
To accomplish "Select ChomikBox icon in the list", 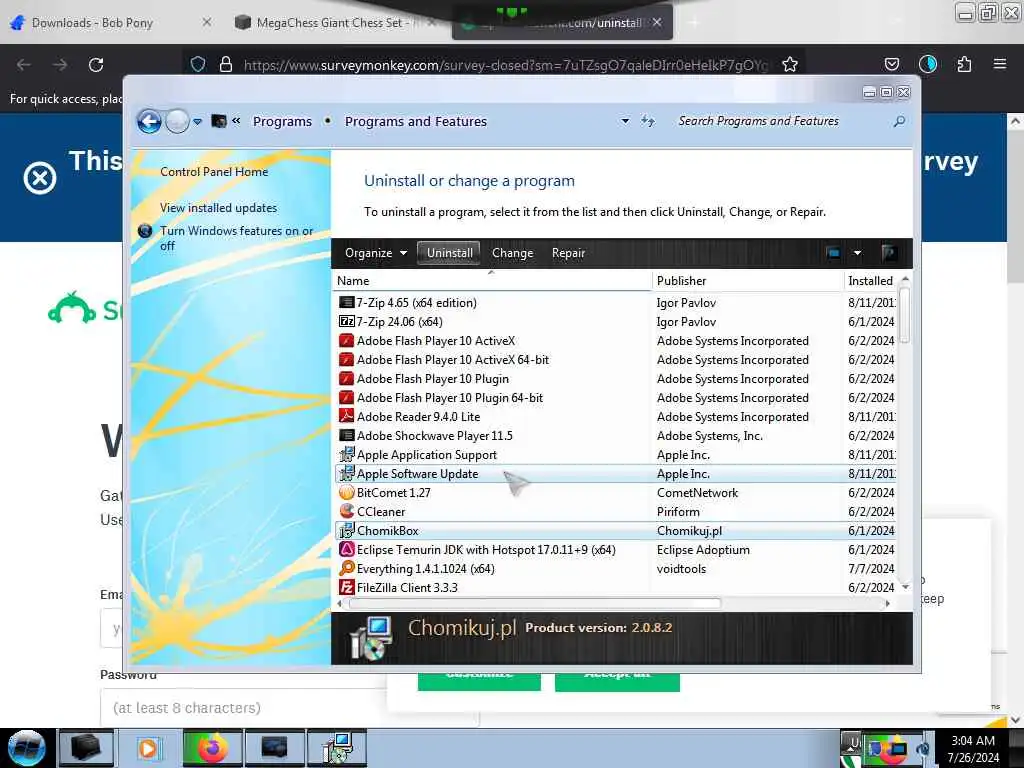I will coord(346,531).
